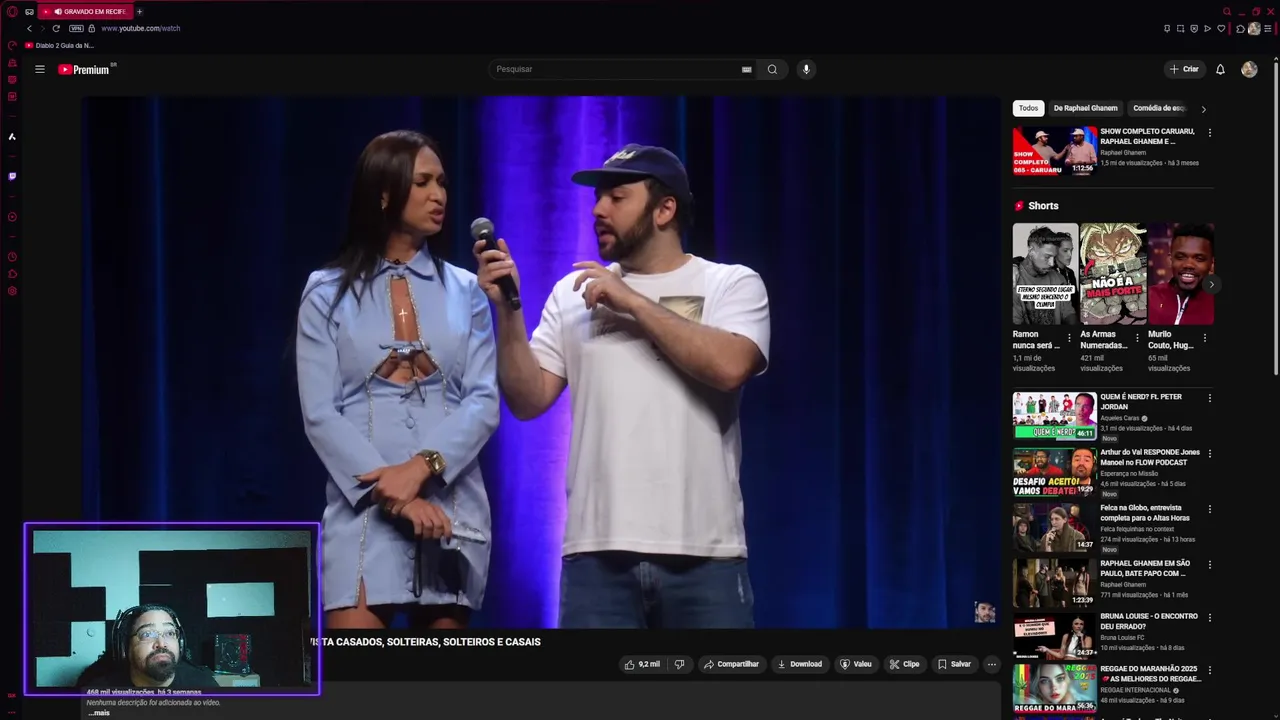1280x720 pixels.
Task: Open the Opera menu logo
Action: [12, 12]
